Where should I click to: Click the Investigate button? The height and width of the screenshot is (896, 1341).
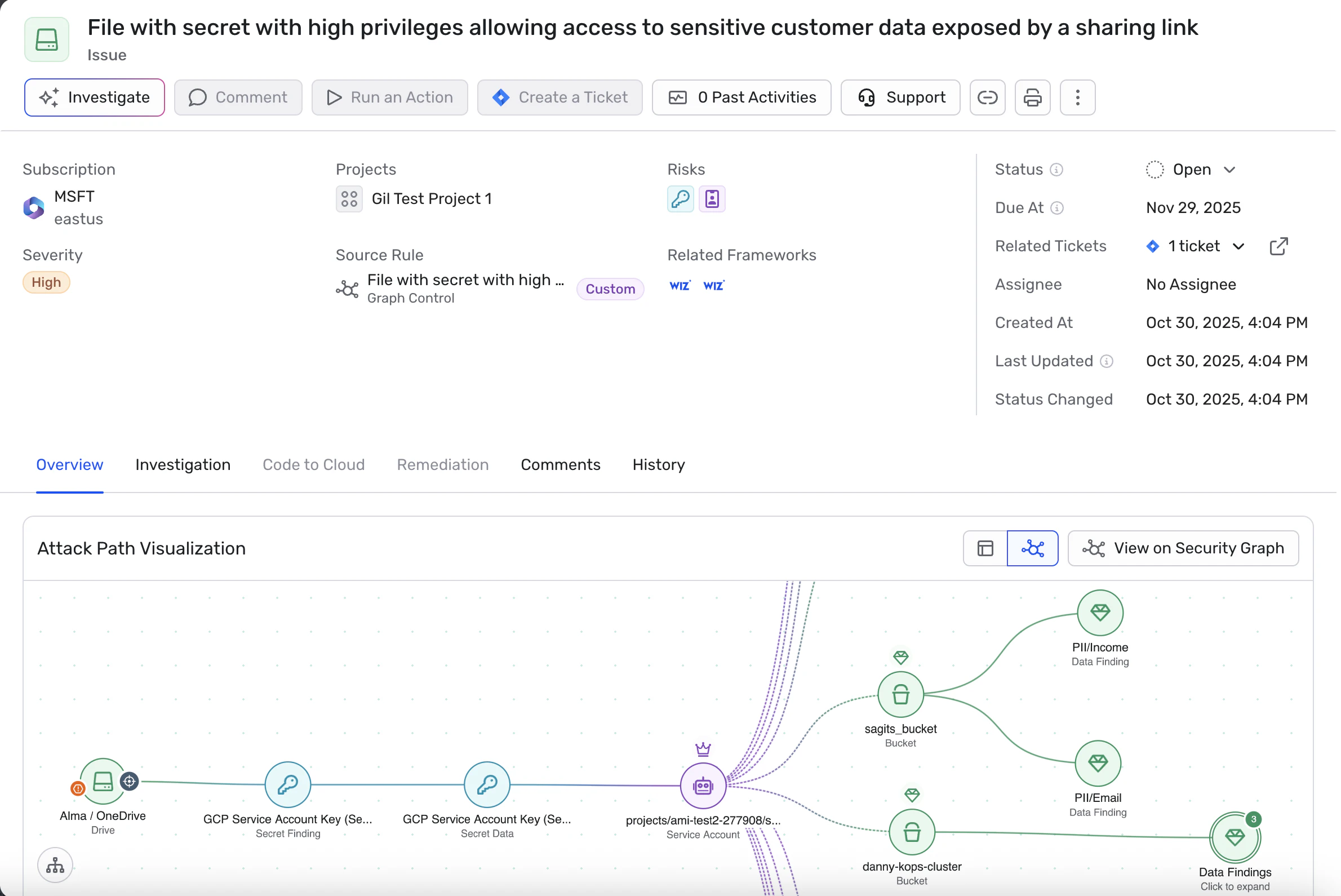[x=94, y=97]
